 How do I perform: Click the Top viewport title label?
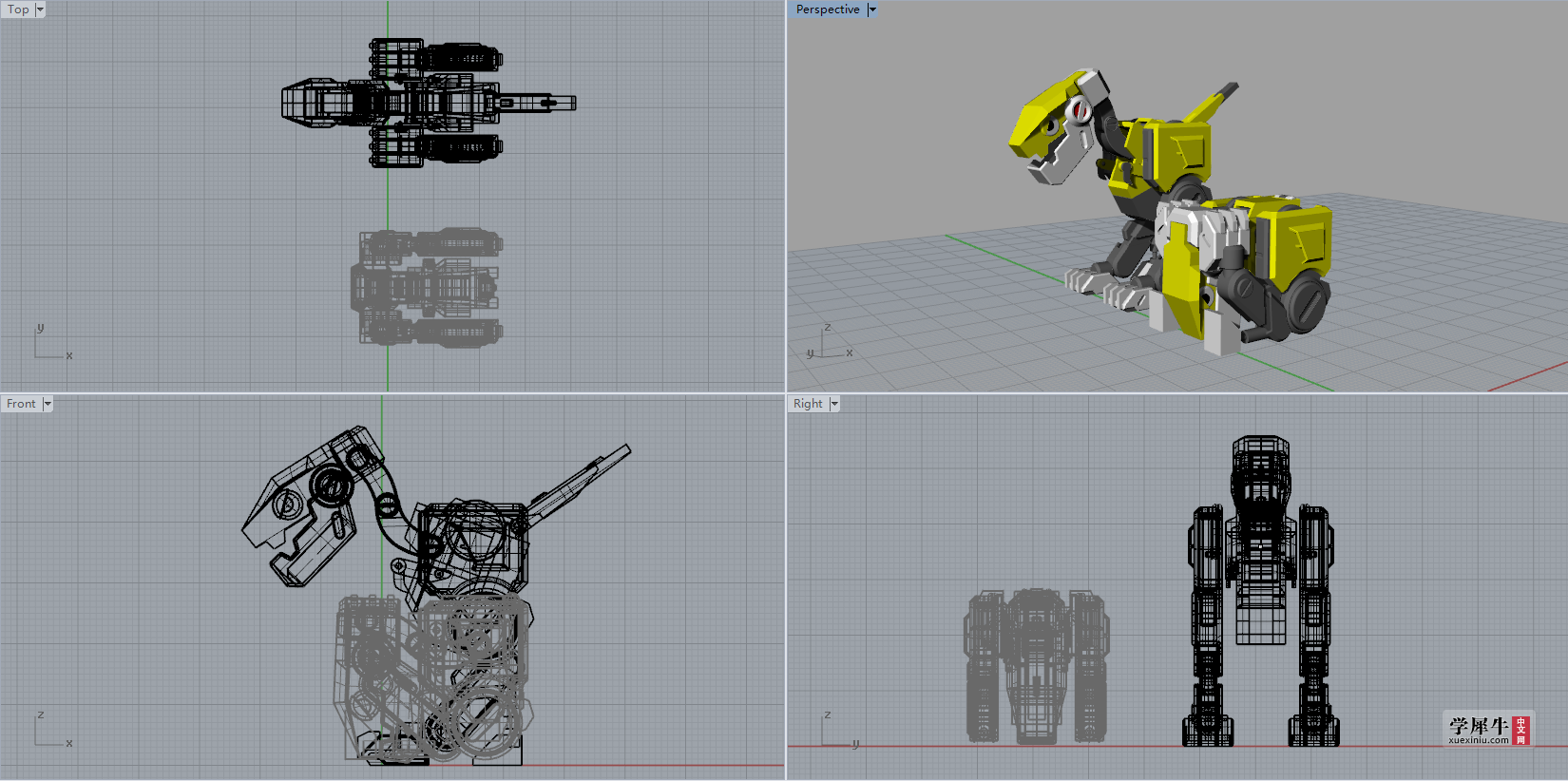click(x=18, y=10)
